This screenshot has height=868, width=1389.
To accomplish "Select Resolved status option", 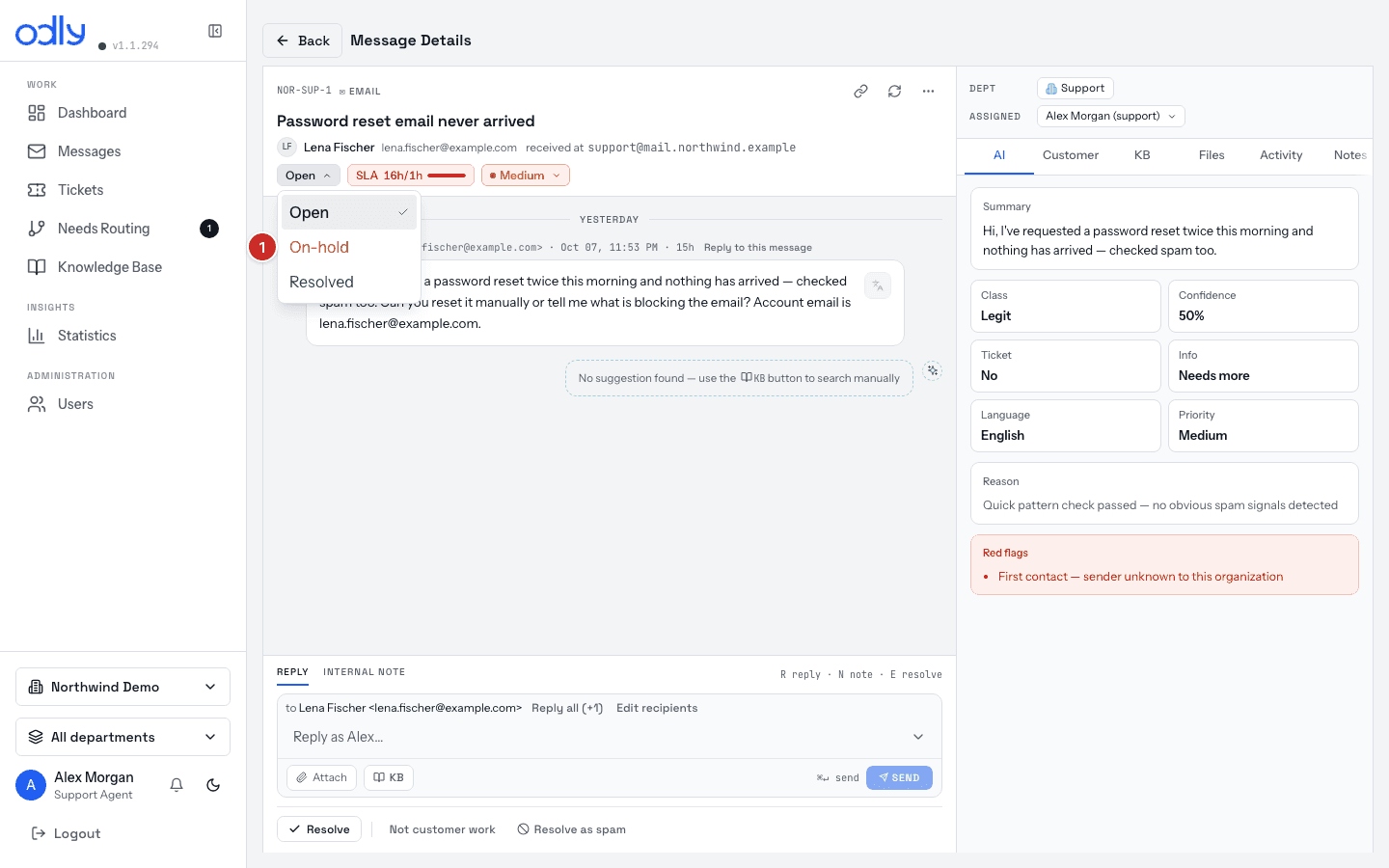I will point(349,282).
